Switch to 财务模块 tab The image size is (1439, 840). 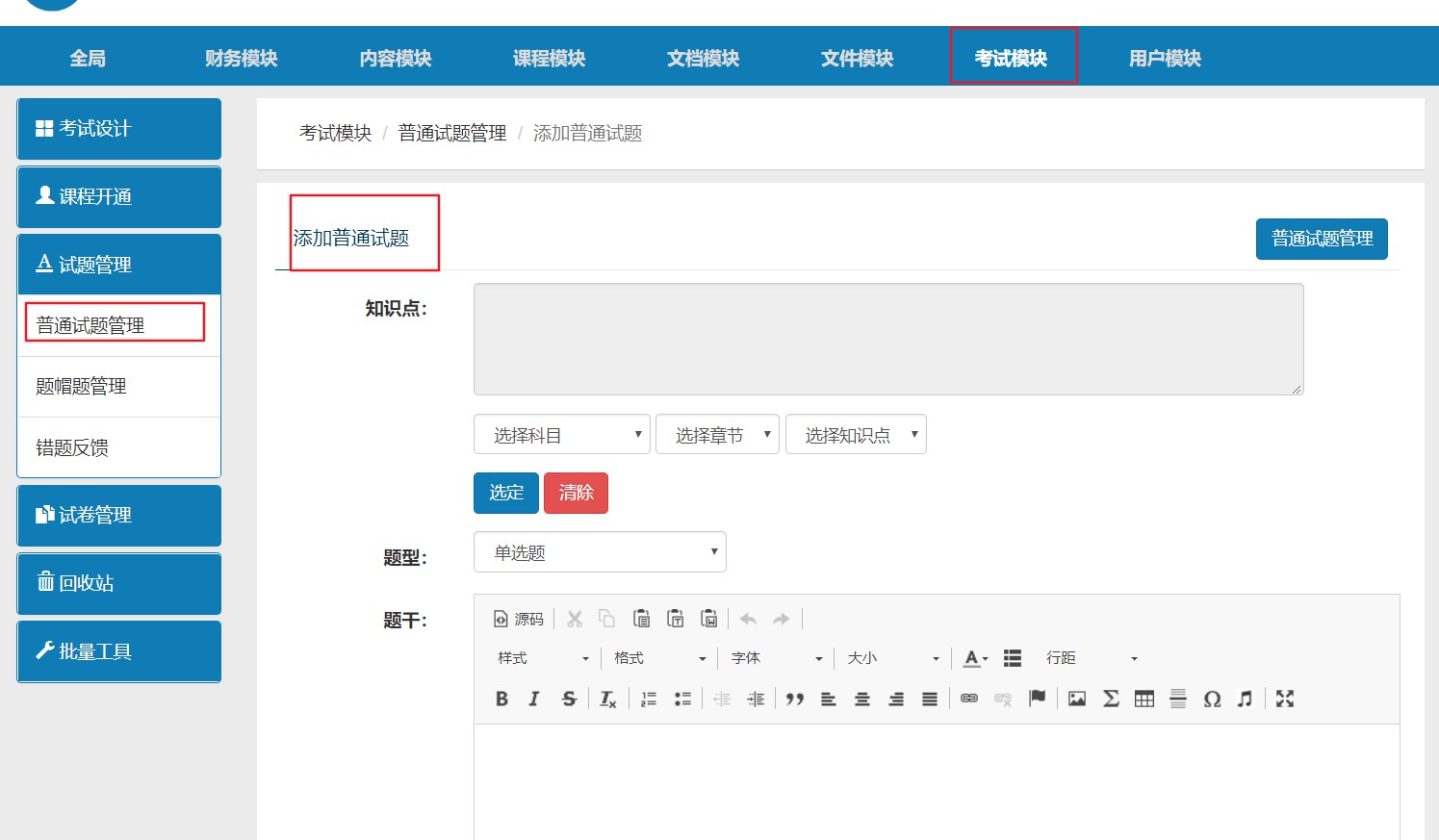tap(242, 58)
